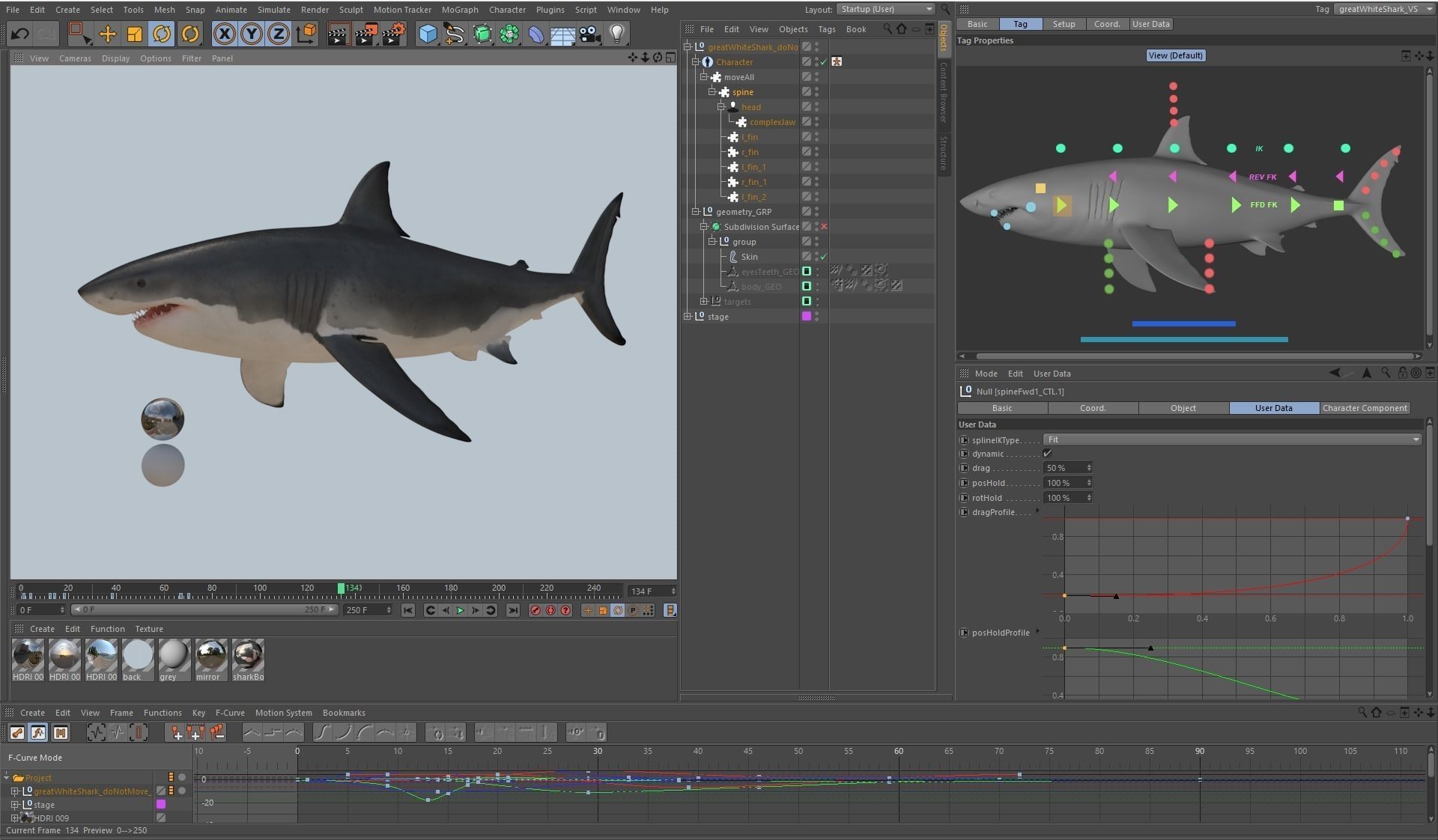Click the current frame field 134 F

click(651, 591)
